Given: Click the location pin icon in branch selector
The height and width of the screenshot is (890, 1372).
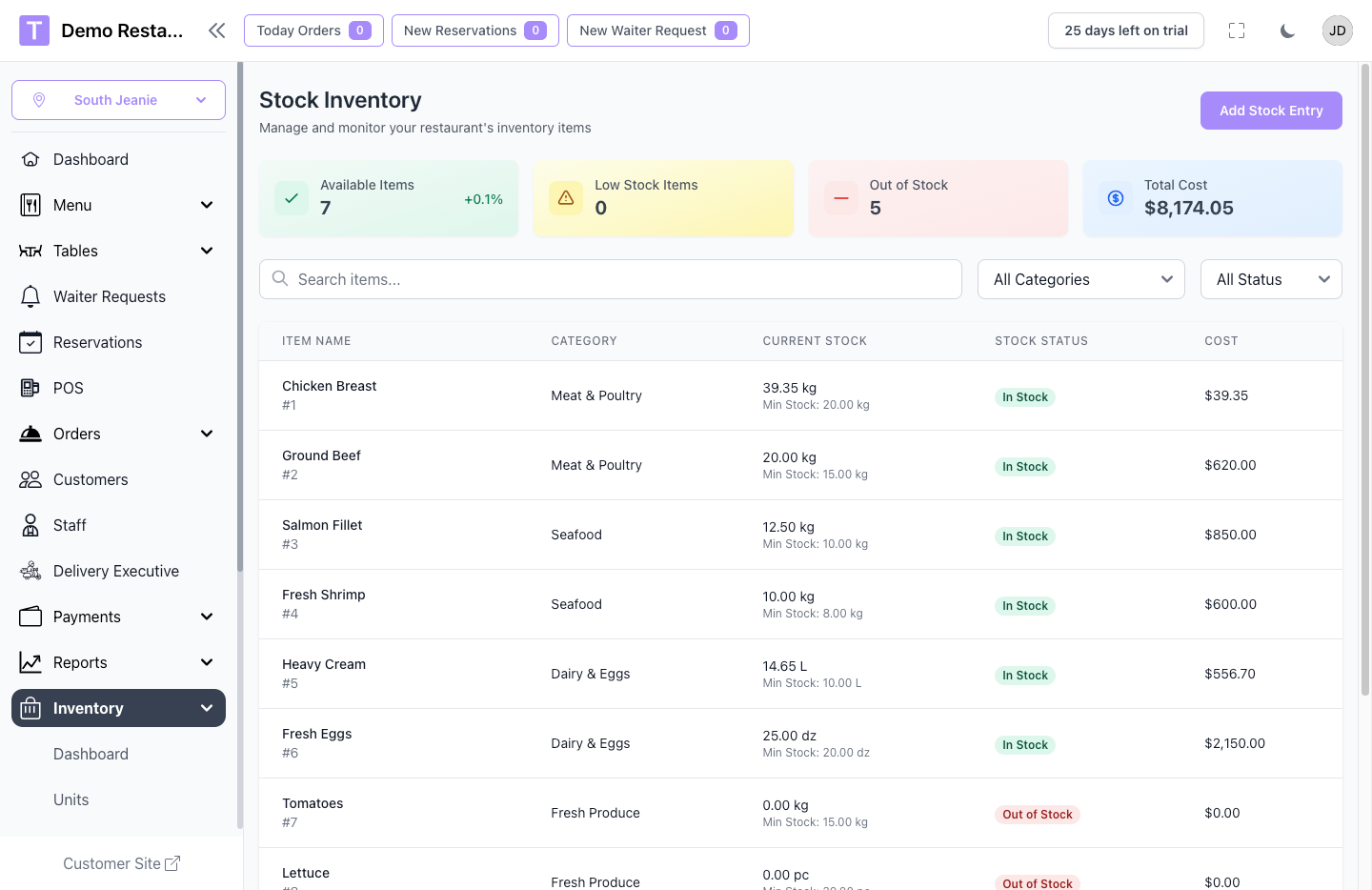Looking at the screenshot, I should 39,100.
